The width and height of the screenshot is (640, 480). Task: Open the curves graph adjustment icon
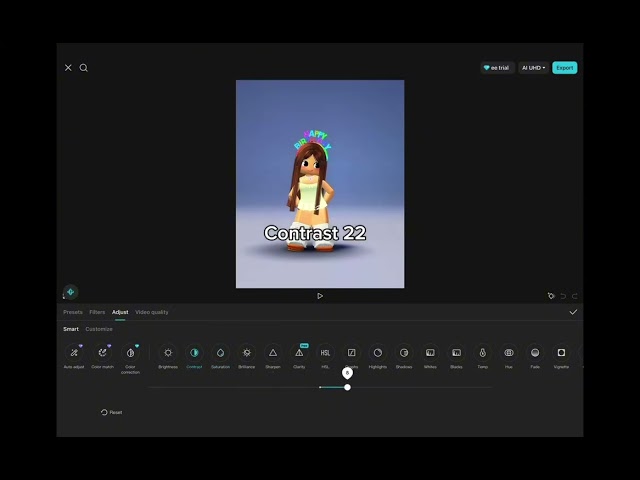(x=351, y=353)
